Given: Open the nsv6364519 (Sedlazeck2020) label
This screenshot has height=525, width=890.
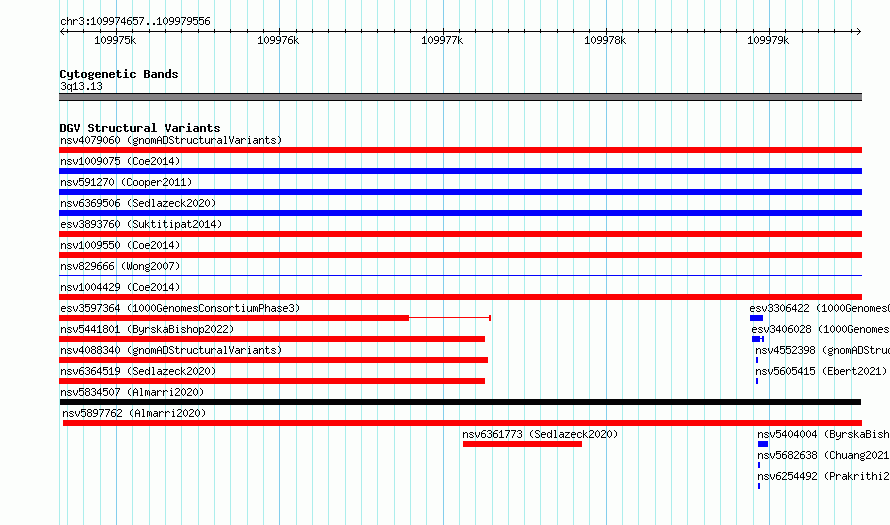Looking at the screenshot, I should click(138, 371).
